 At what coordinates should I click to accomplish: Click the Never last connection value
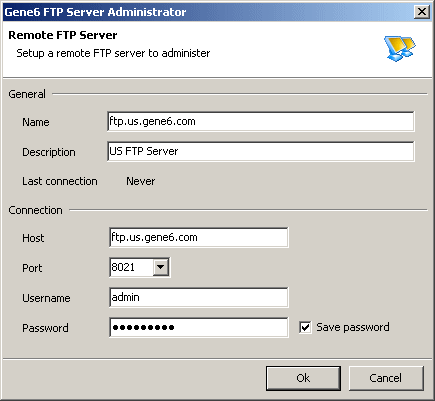point(140,181)
